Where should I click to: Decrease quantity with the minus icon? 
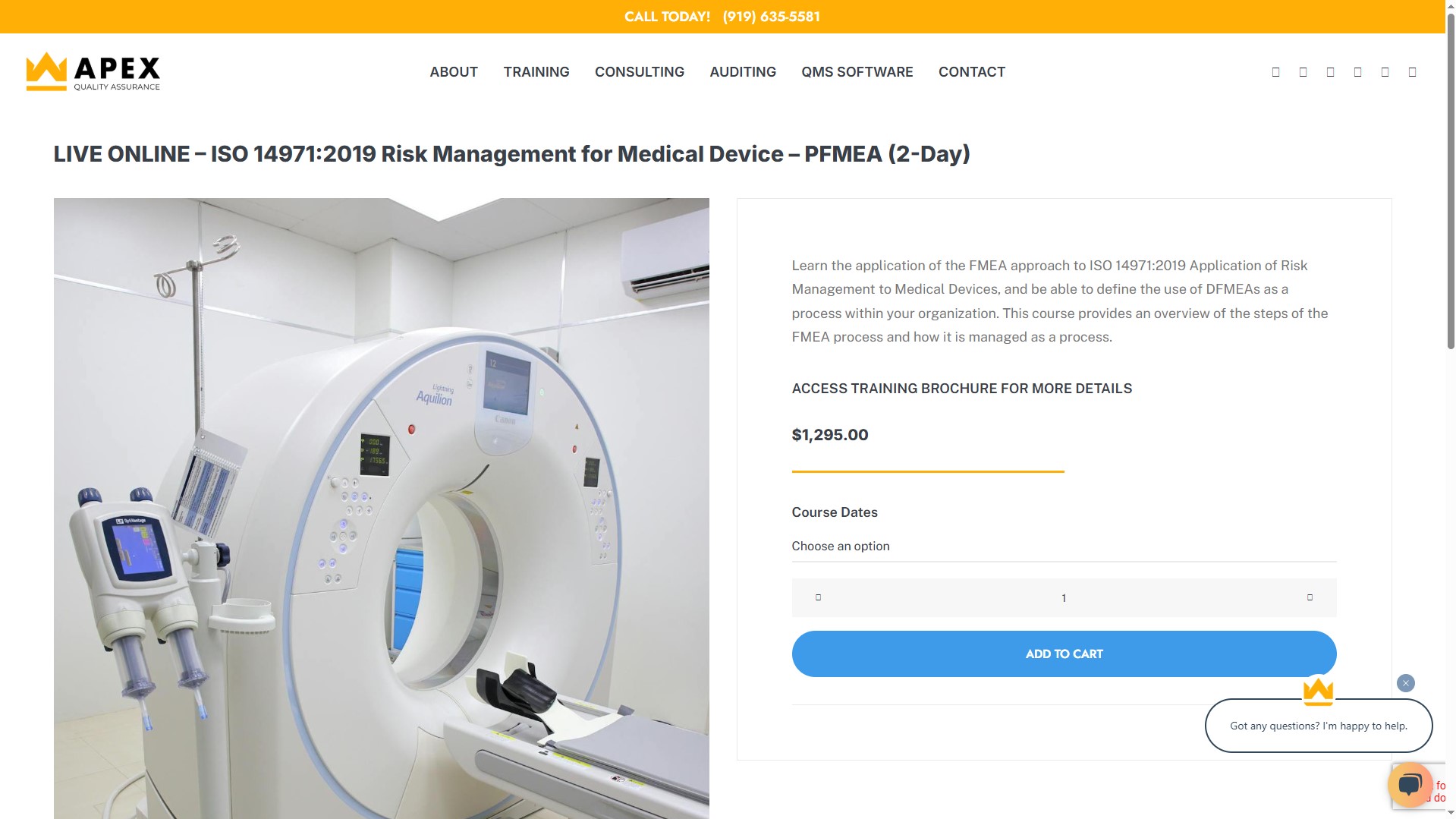(818, 597)
